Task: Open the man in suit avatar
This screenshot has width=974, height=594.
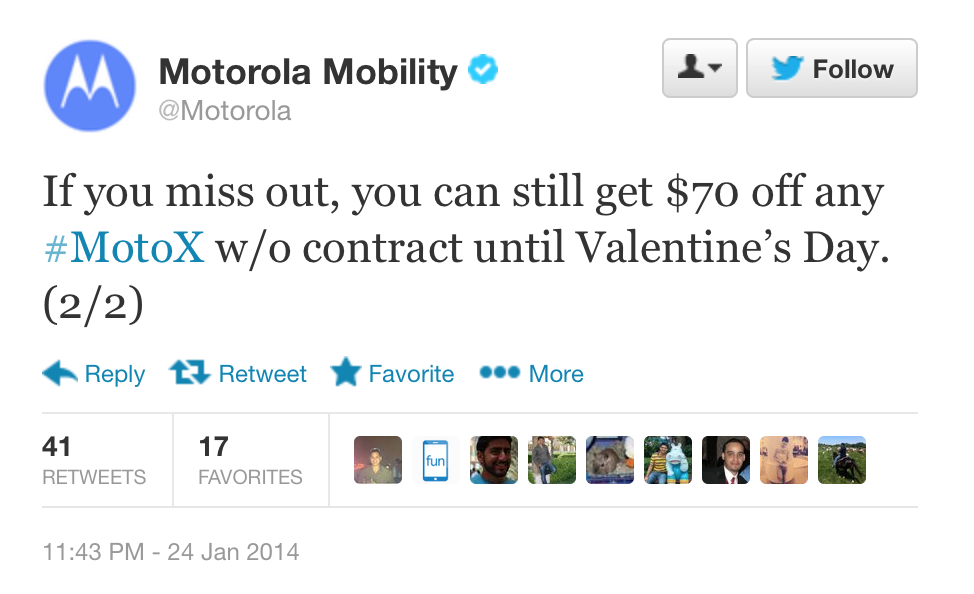Action: (x=726, y=460)
